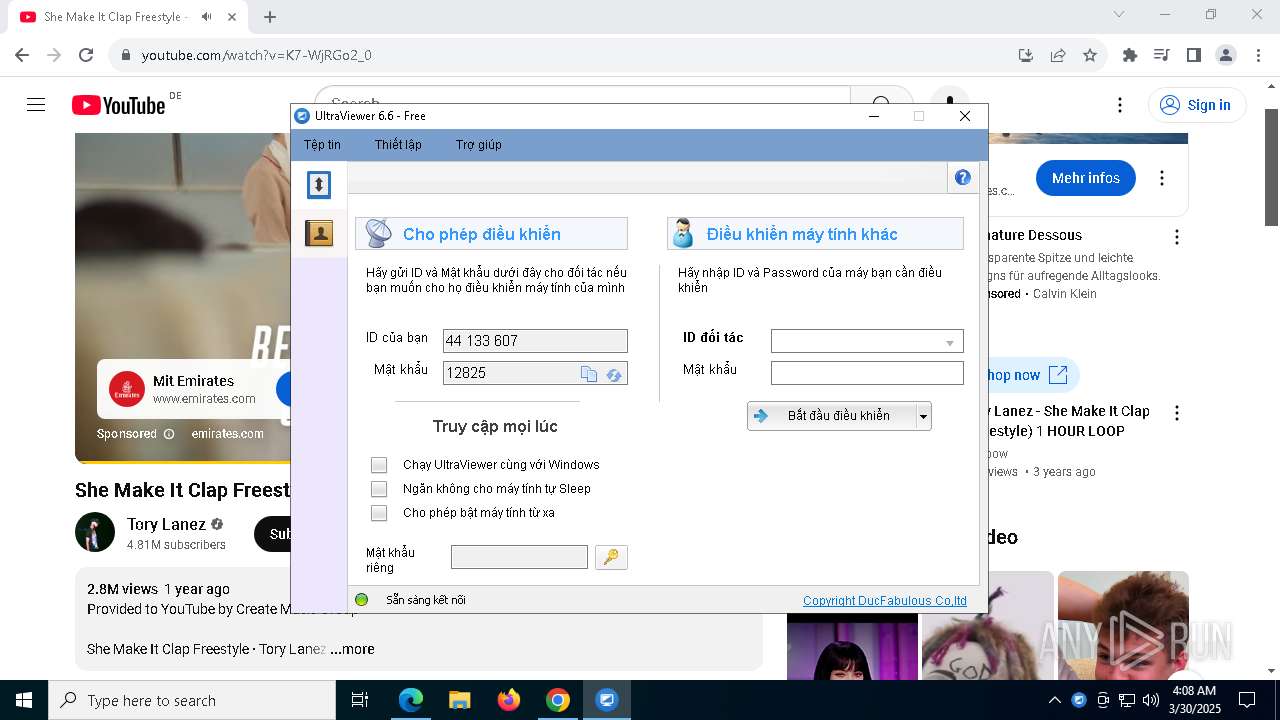Open the Chrome tab search chevron

pyautogui.click(x=1119, y=15)
